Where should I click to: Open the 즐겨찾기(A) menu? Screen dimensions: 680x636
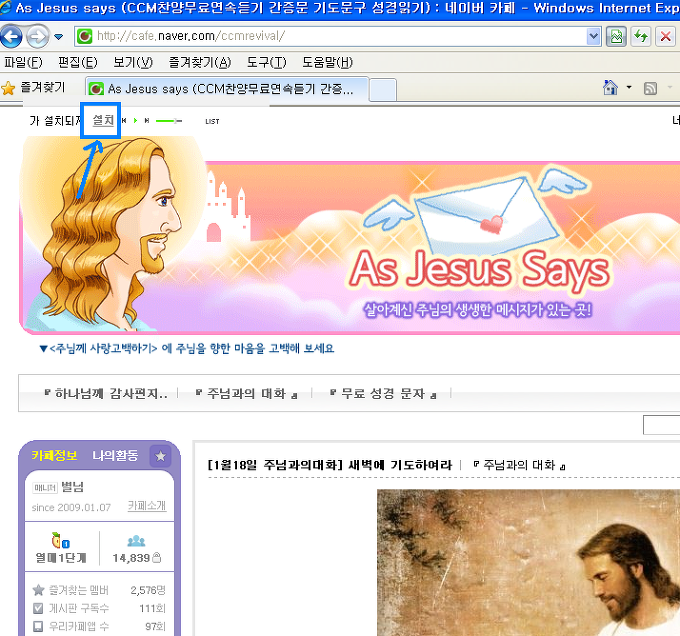199,62
